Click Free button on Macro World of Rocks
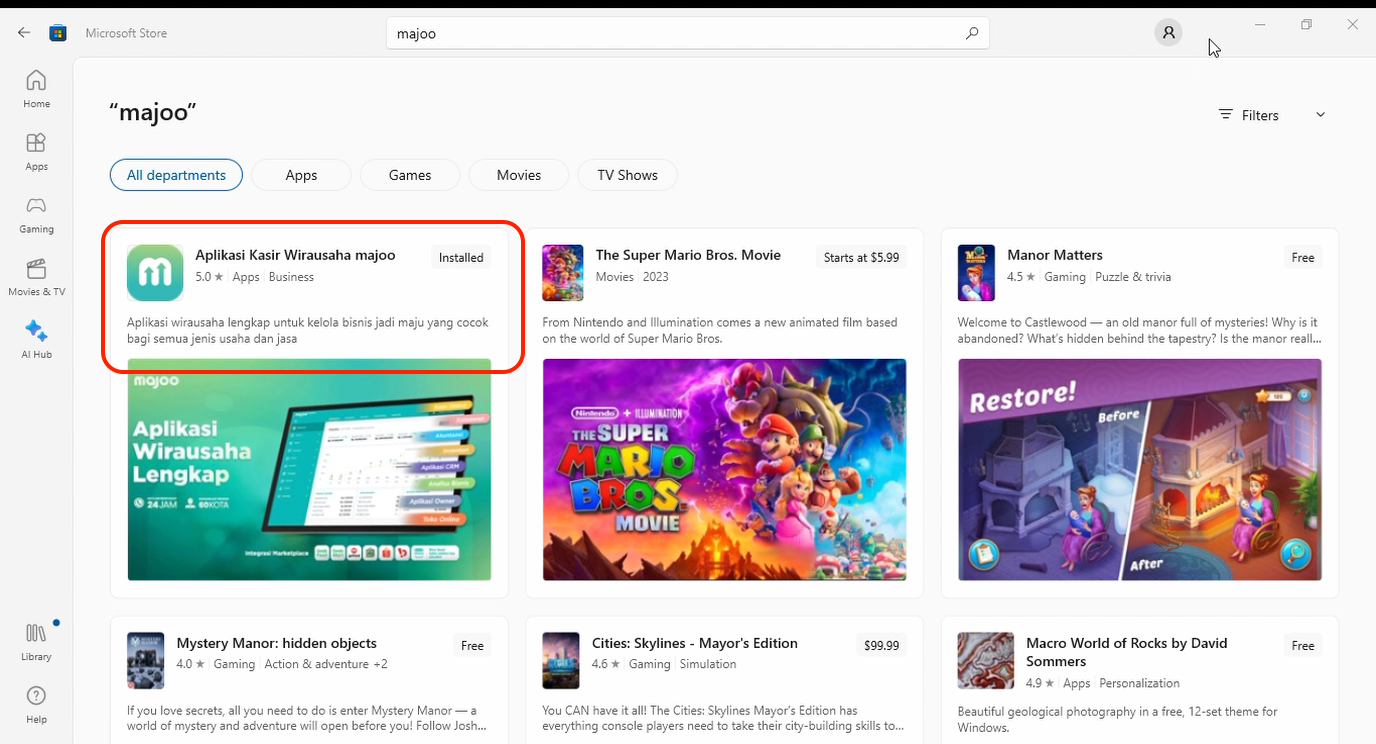 click(1303, 645)
